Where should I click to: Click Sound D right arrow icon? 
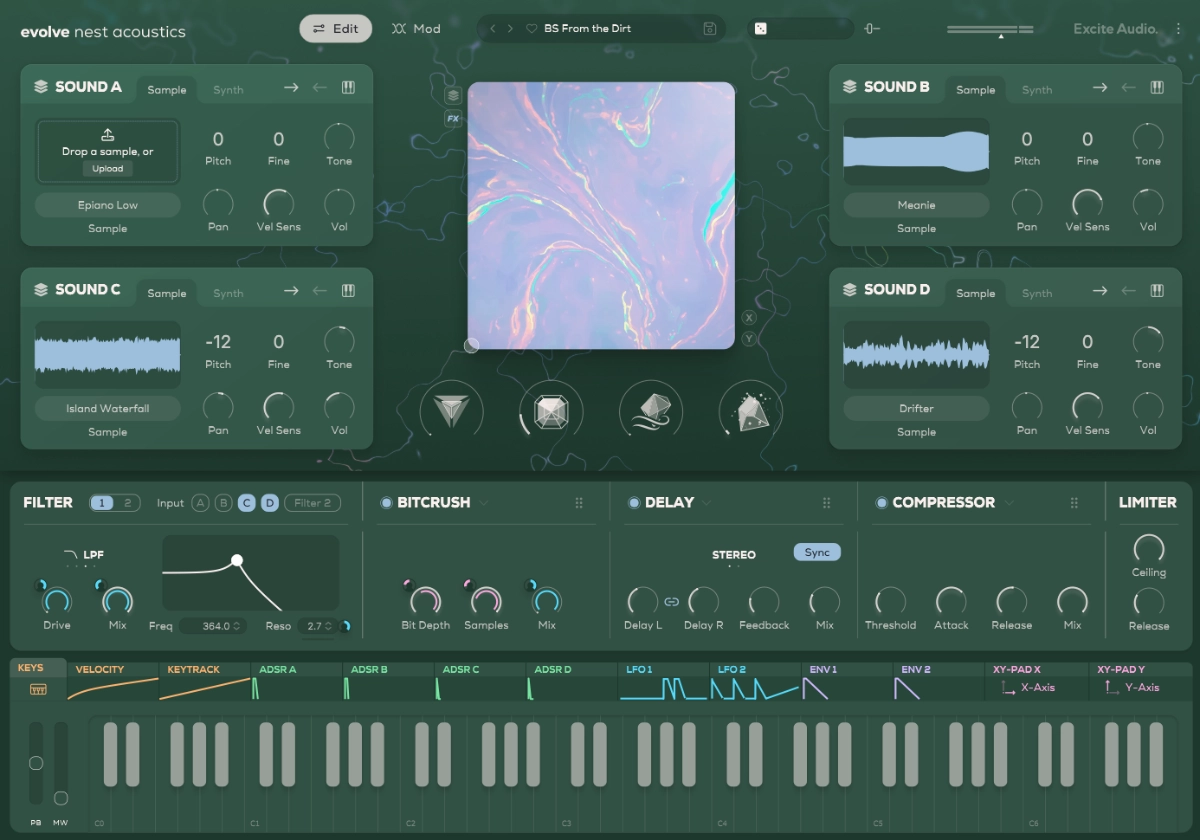click(x=1100, y=291)
